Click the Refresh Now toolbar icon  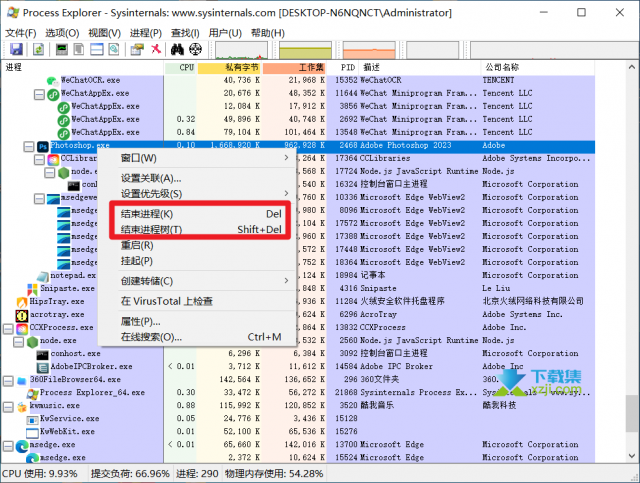coord(38,49)
